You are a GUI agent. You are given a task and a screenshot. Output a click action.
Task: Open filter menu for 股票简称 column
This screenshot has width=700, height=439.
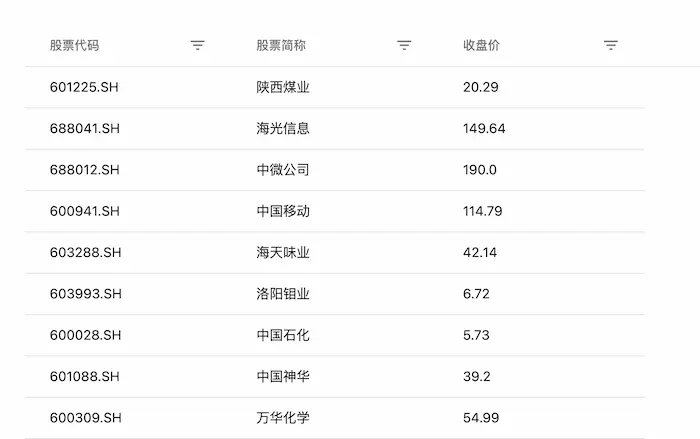pyautogui.click(x=404, y=46)
